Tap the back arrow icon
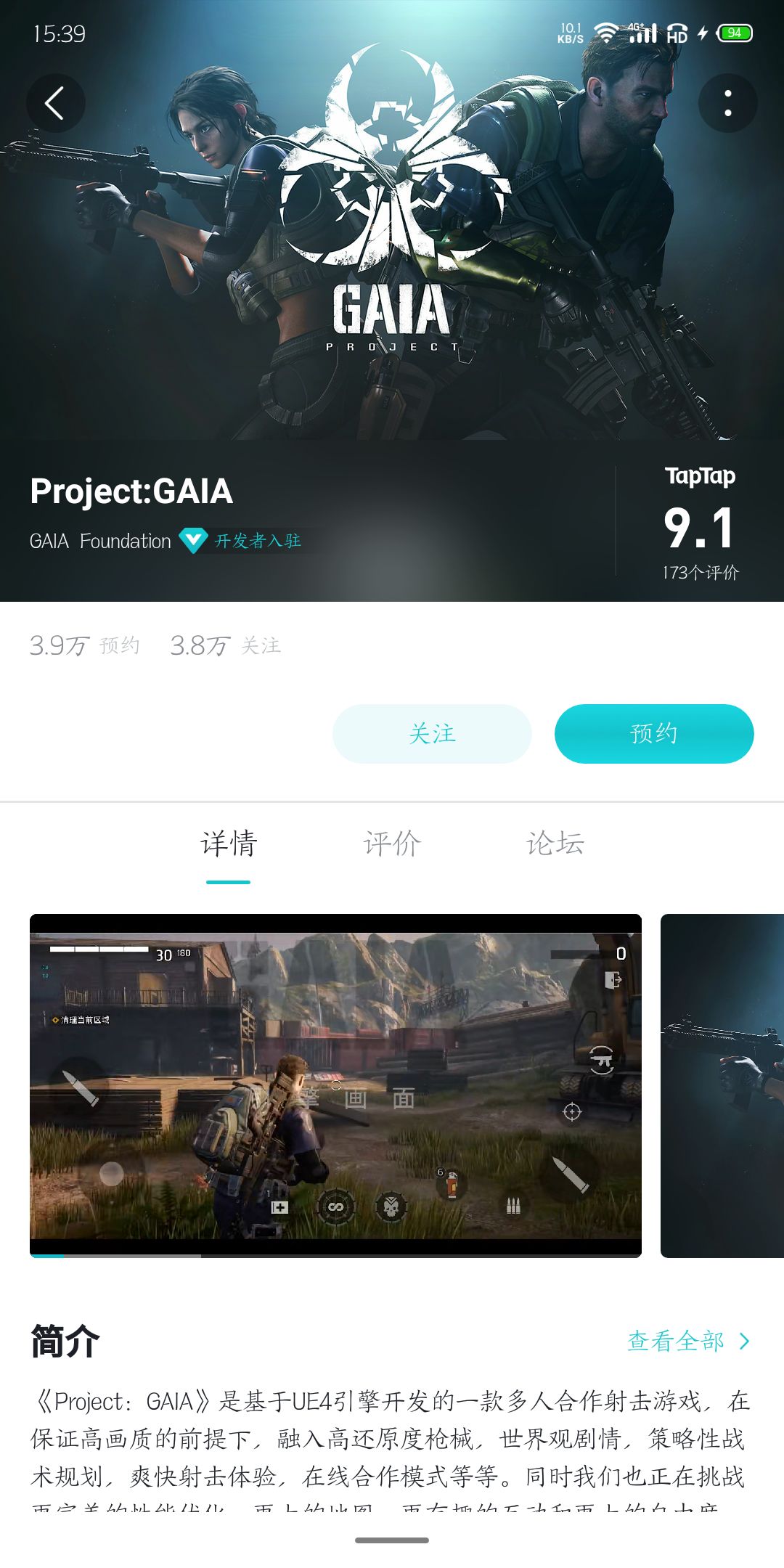The width and height of the screenshot is (784, 1568). [x=55, y=103]
